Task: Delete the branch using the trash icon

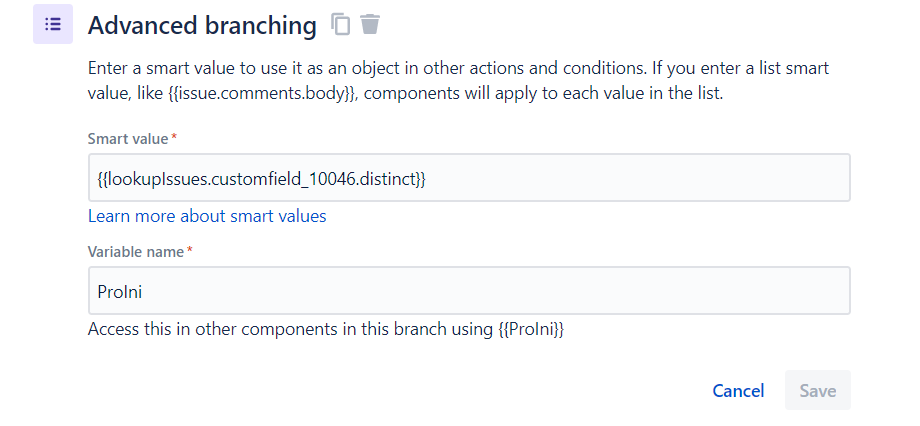Action: coord(370,24)
